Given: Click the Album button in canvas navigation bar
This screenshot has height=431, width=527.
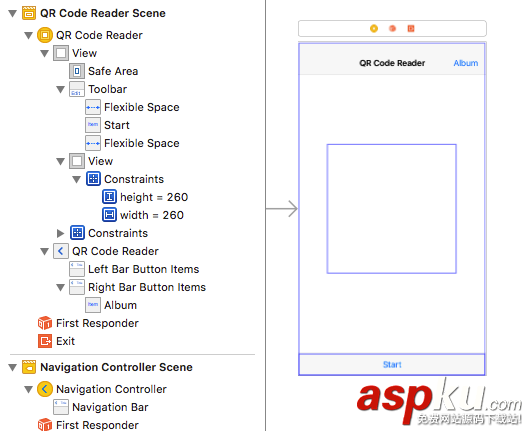Looking at the screenshot, I should click(466, 63).
